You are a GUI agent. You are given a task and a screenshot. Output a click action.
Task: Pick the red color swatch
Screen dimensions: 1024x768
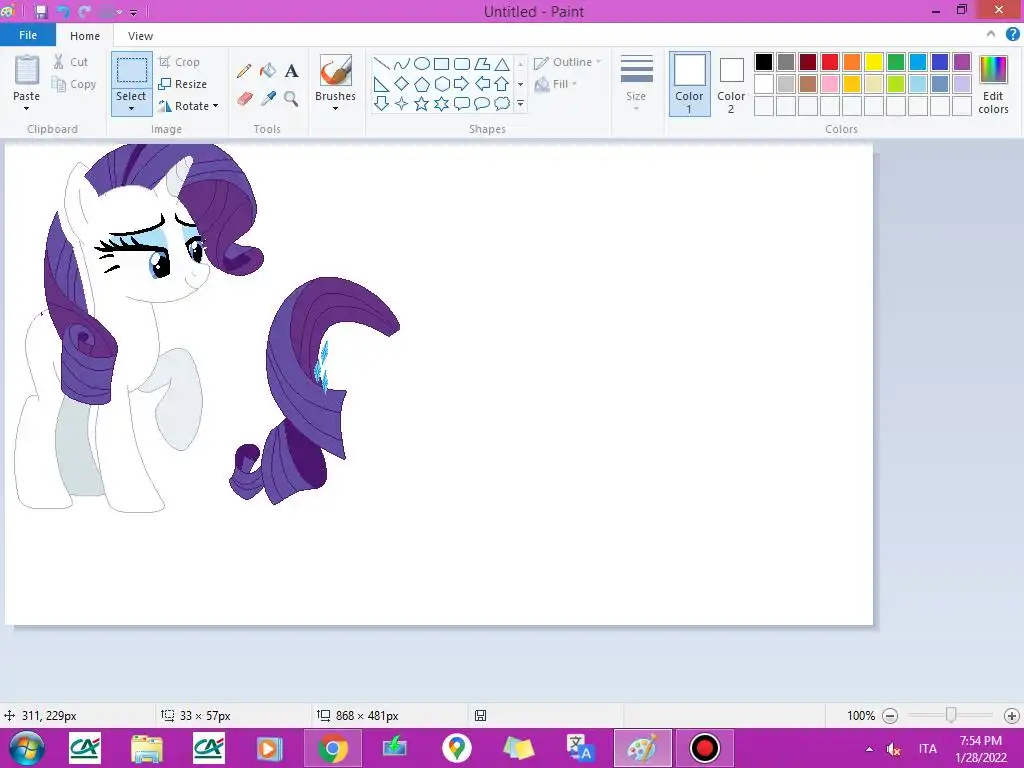tap(830, 62)
